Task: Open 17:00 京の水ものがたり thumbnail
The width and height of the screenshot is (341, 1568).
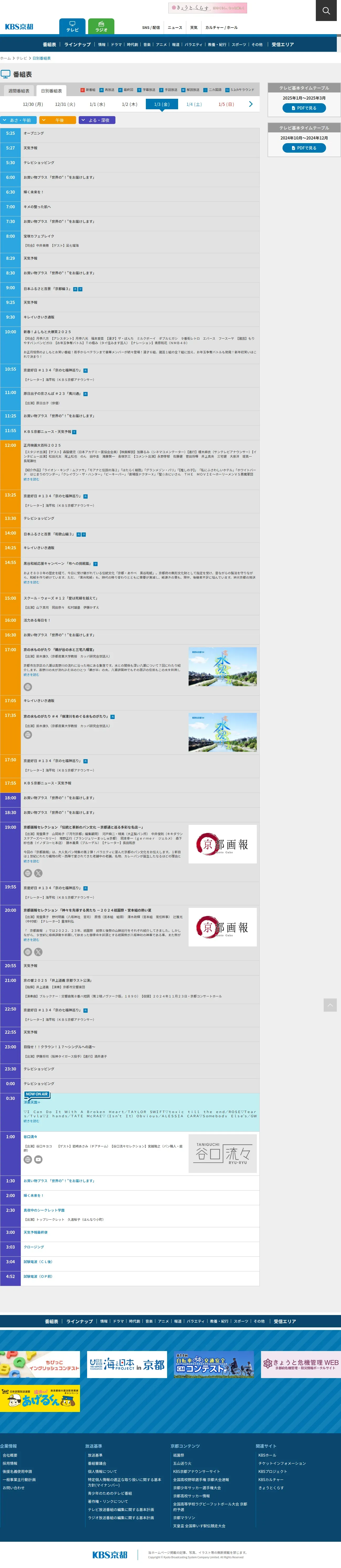Action: [x=222, y=666]
